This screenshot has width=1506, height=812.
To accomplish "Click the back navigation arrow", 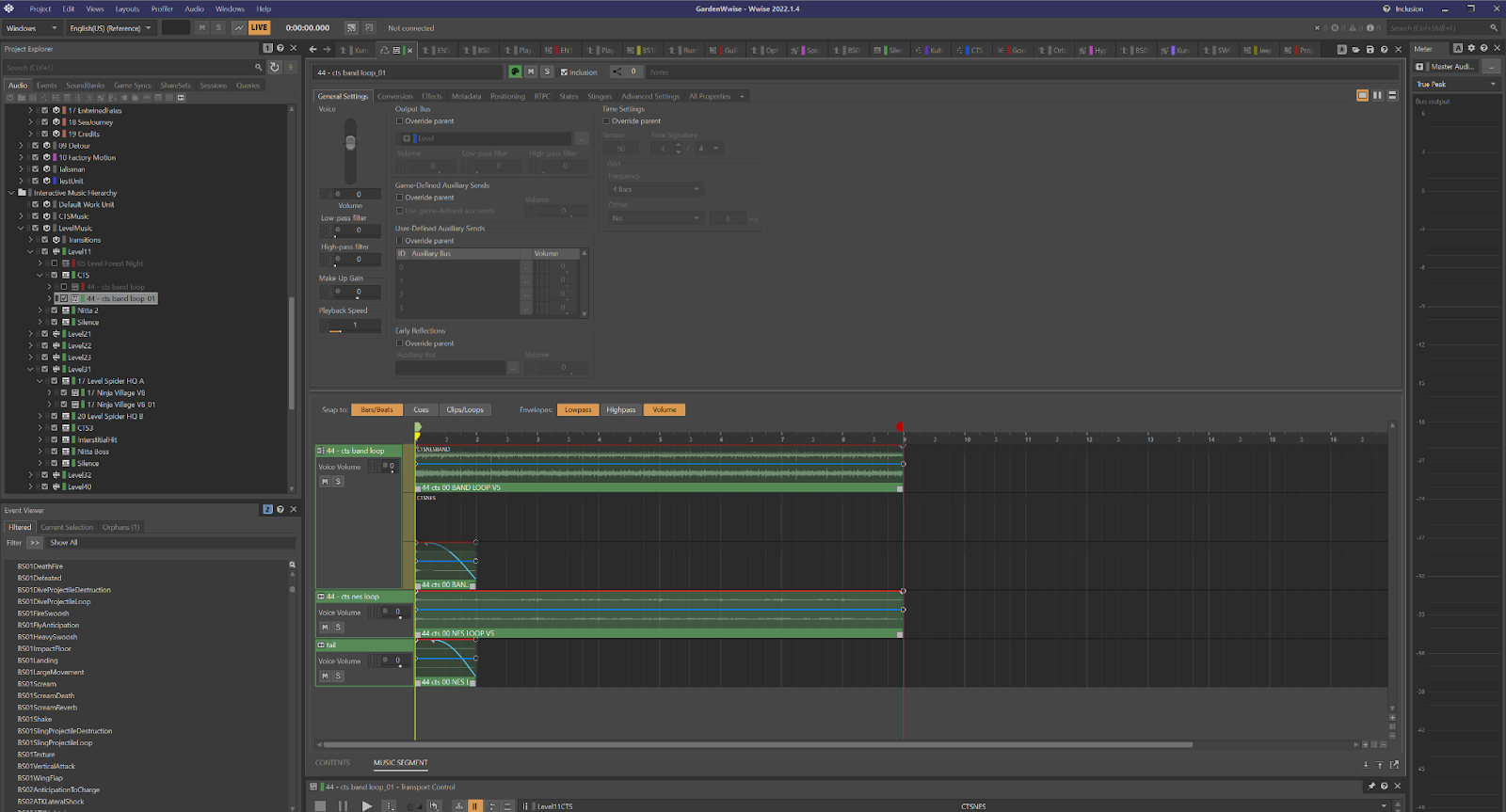I will pos(314,50).
